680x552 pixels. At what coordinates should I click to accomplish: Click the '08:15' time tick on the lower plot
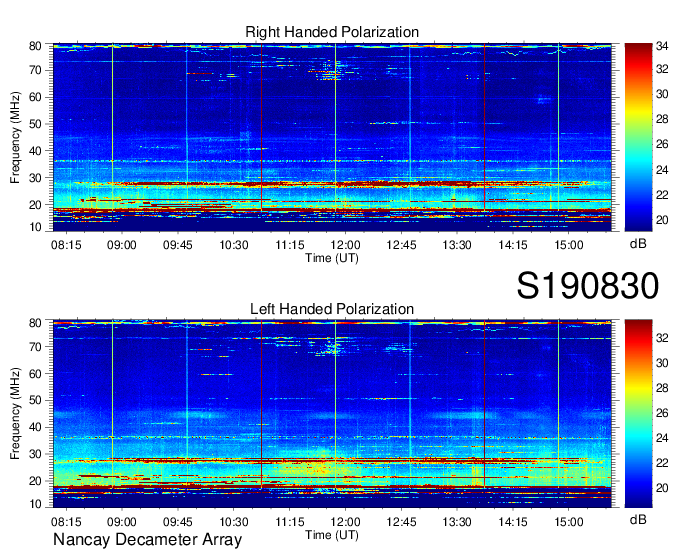coord(66,522)
